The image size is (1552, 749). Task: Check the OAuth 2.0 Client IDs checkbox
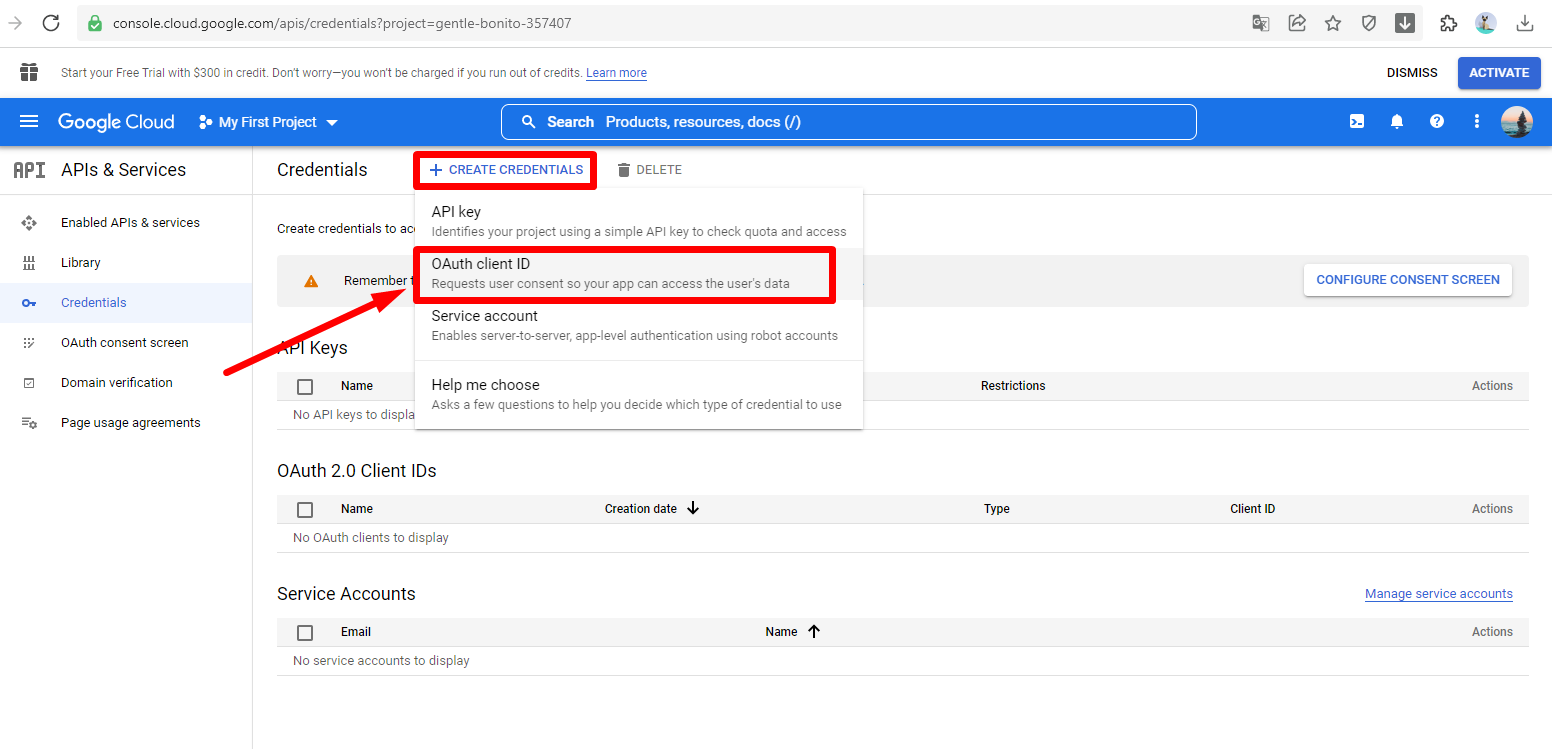coord(305,509)
